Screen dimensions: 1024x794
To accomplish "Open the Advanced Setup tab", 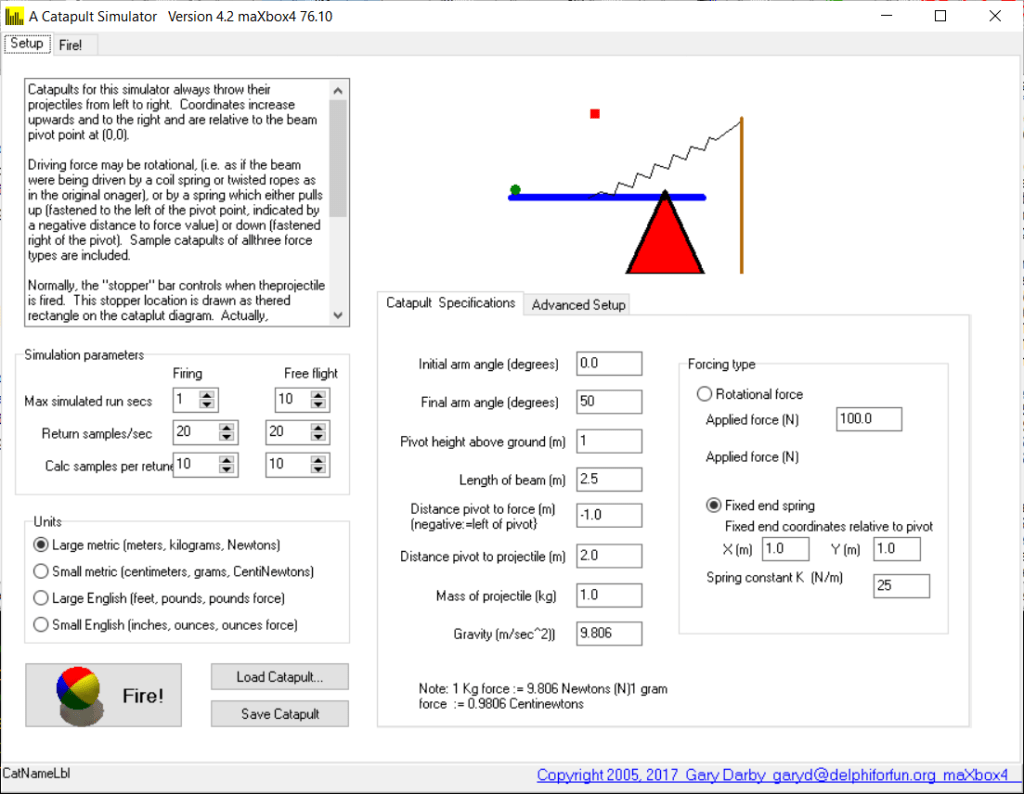I will (x=578, y=305).
